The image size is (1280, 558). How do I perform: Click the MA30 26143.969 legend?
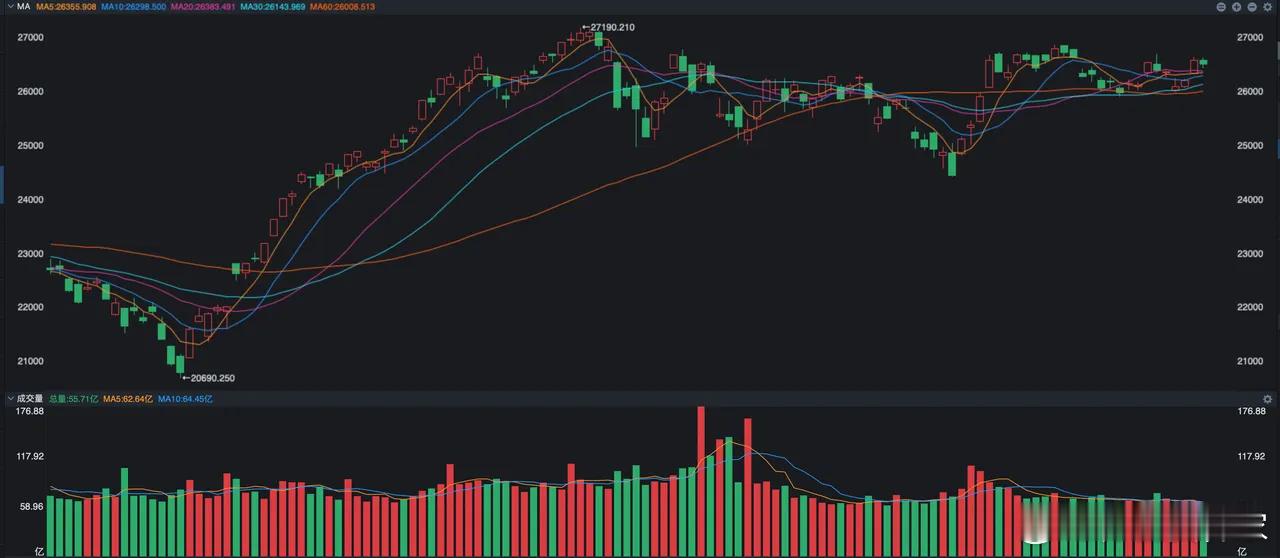(273, 6)
